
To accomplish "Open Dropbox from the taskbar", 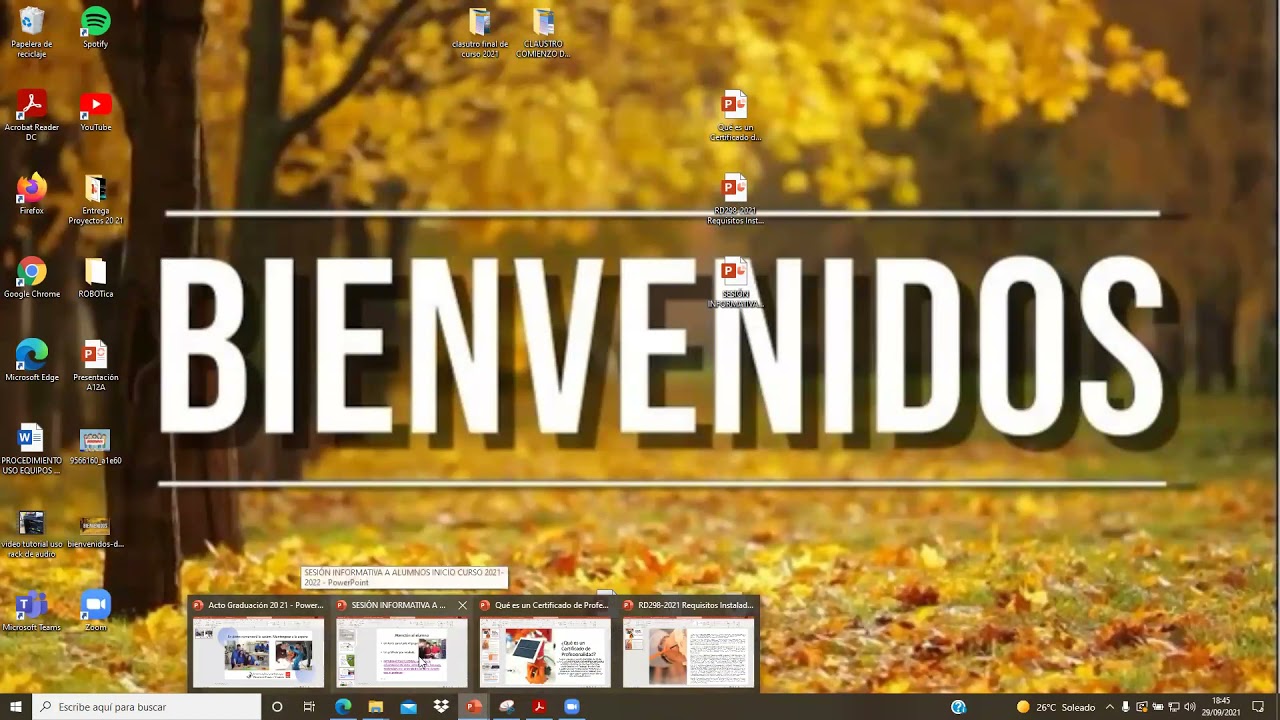I will 441,707.
